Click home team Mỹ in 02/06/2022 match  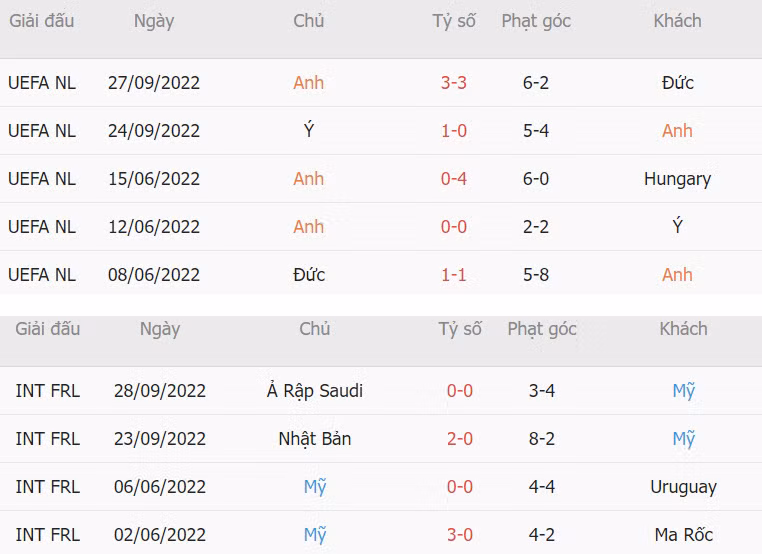pos(315,535)
